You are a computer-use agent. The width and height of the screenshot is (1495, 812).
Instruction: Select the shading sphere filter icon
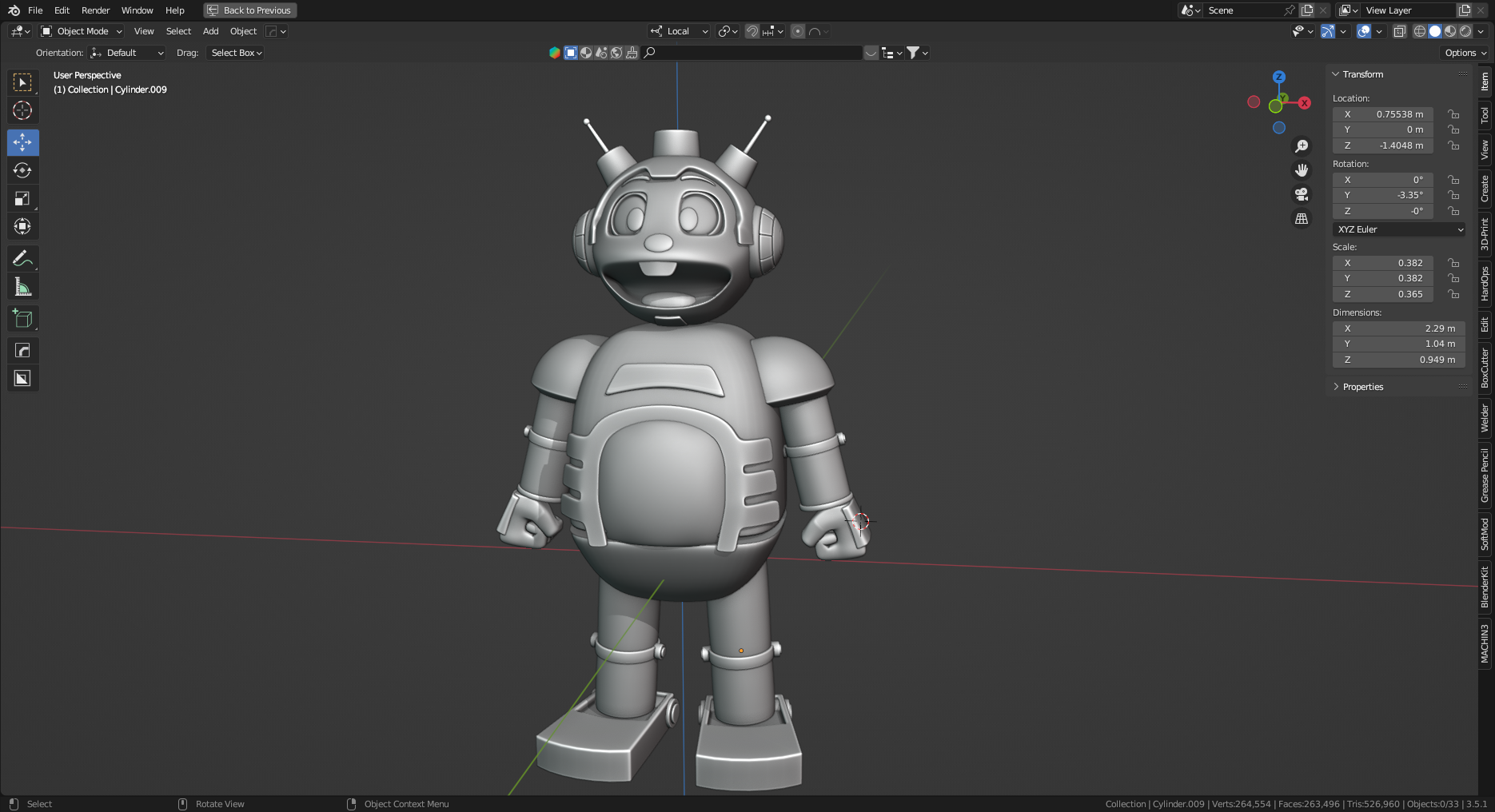pos(586,53)
